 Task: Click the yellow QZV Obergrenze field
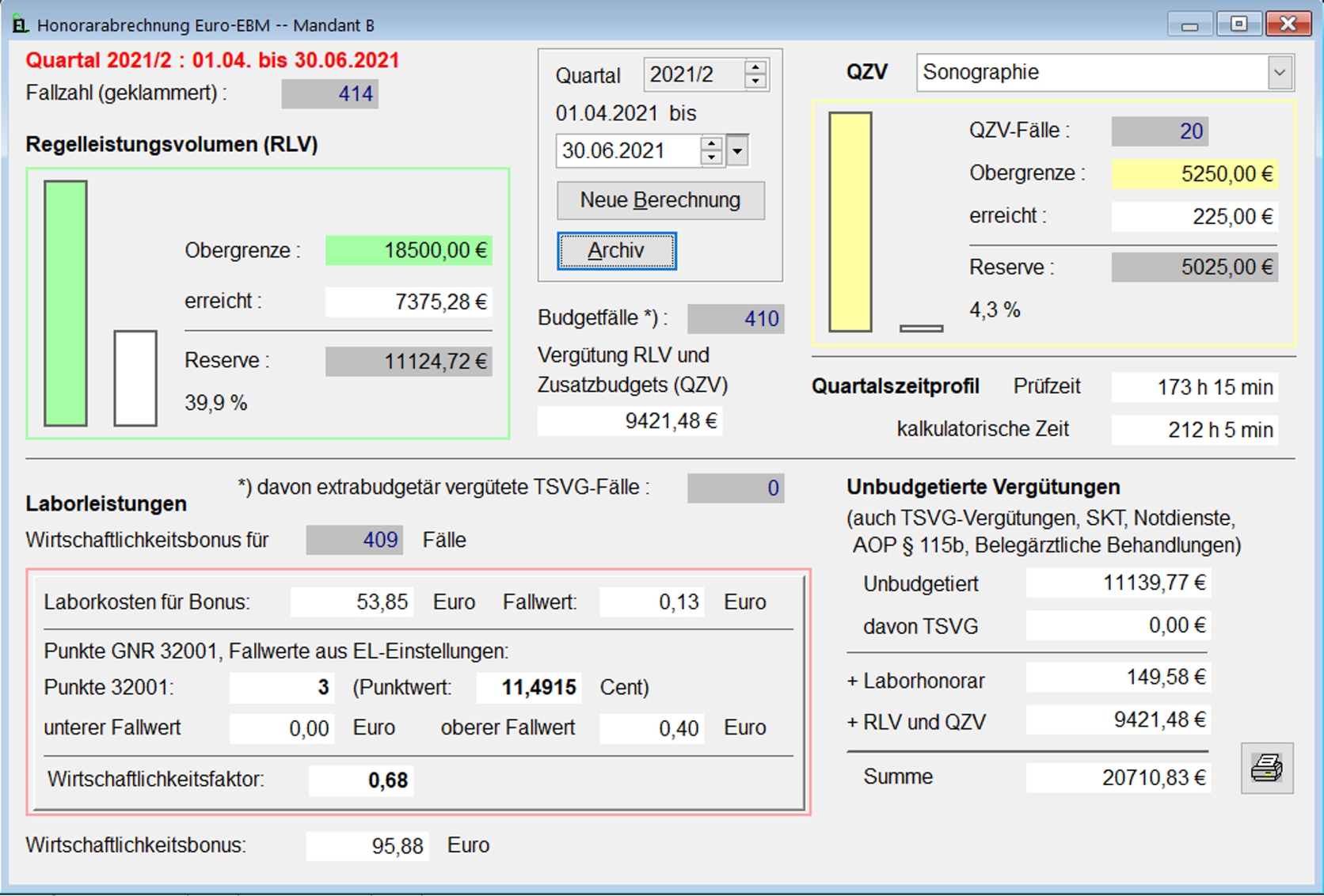(x=1194, y=174)
